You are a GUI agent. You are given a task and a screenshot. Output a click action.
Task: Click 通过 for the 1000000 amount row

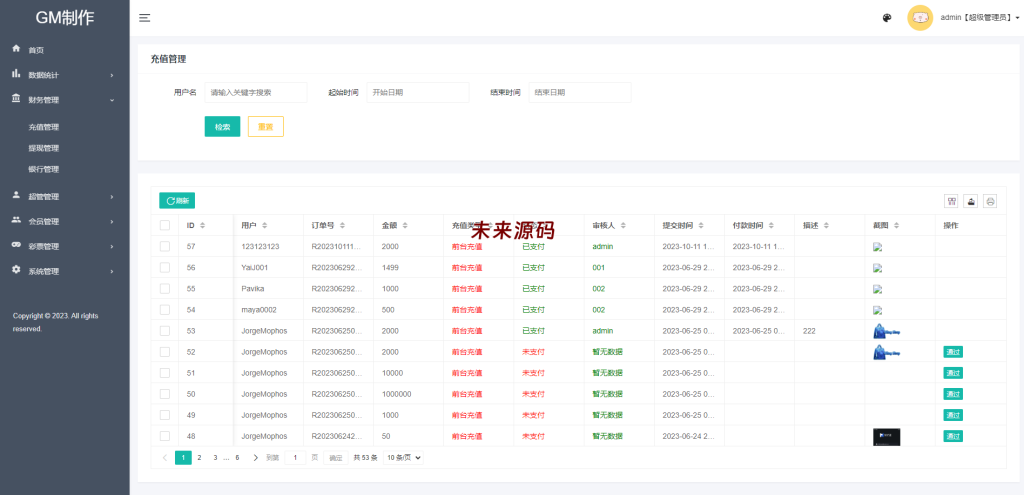pos(953,394)
